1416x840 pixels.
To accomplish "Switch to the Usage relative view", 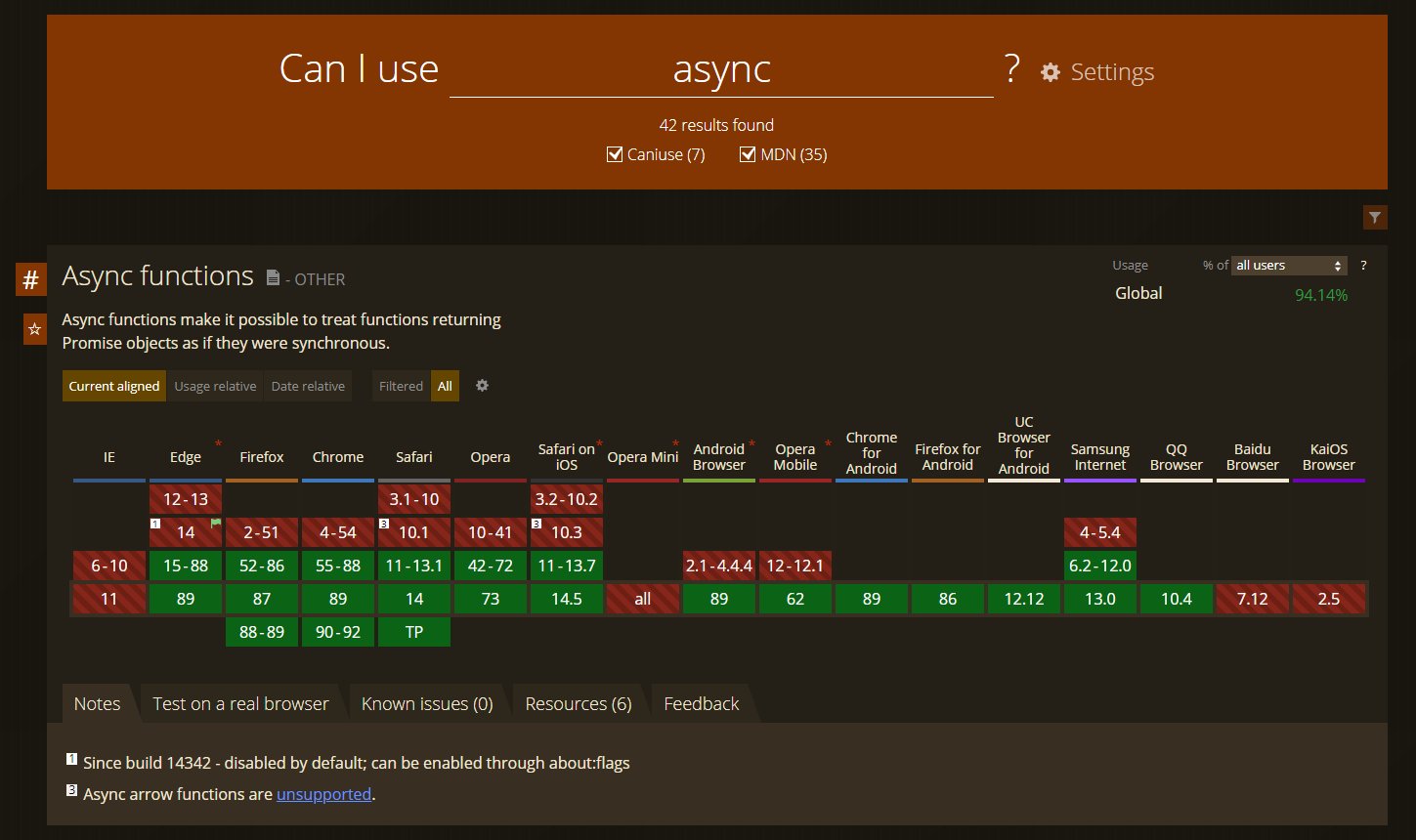I will tap(215, 386).
